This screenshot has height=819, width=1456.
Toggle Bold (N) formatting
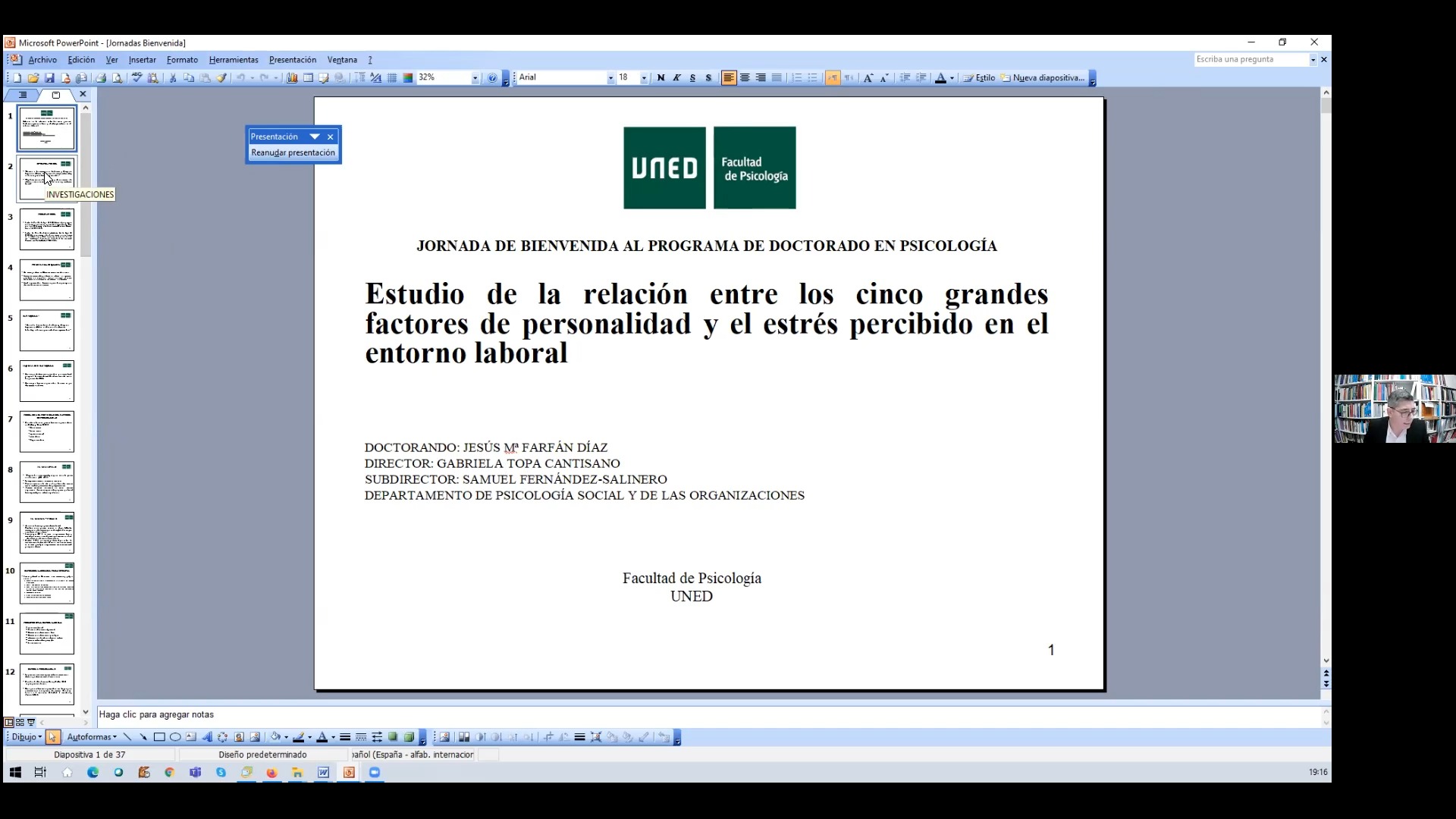[x=661, y=78]
